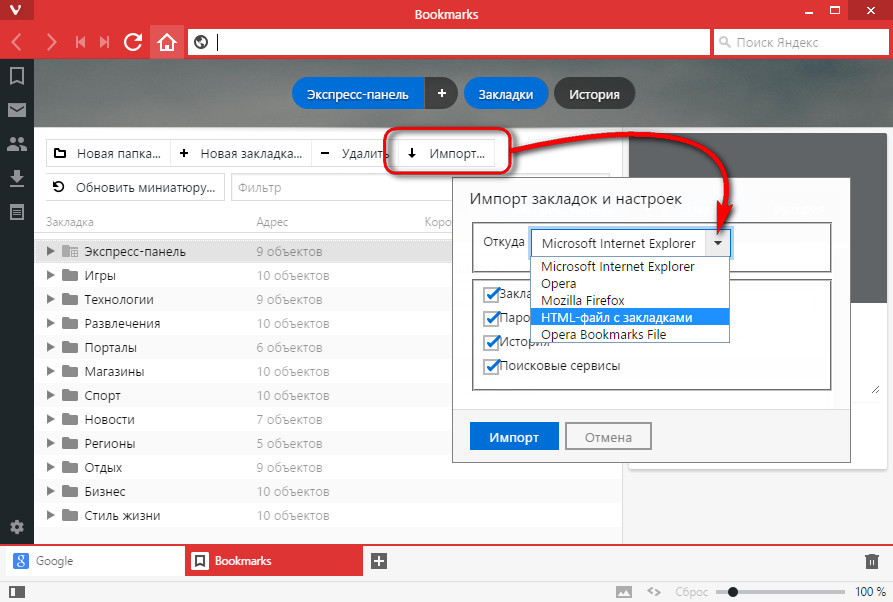The image size is (893, 602).
Task: Click the fast-forward navigation icon
Action: click(x=104, y=42)
